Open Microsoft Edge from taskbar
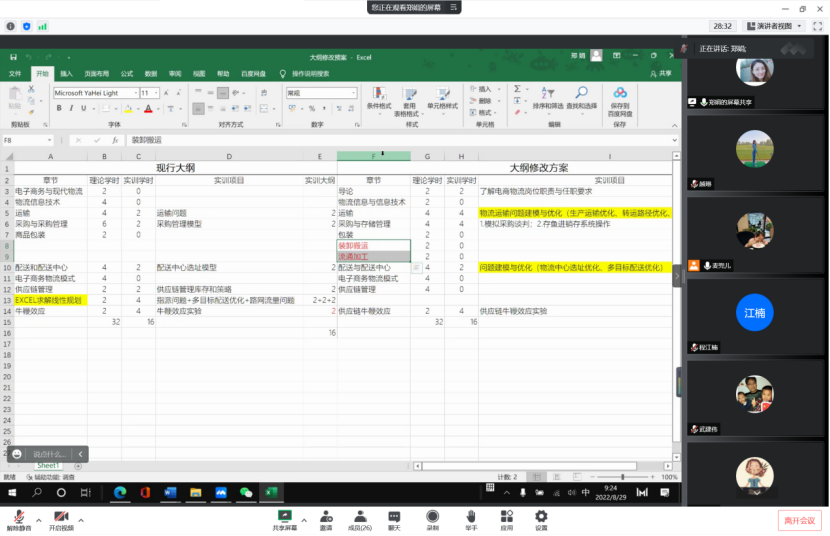Viewport: 830px width, 536px height. click(120, 493)
